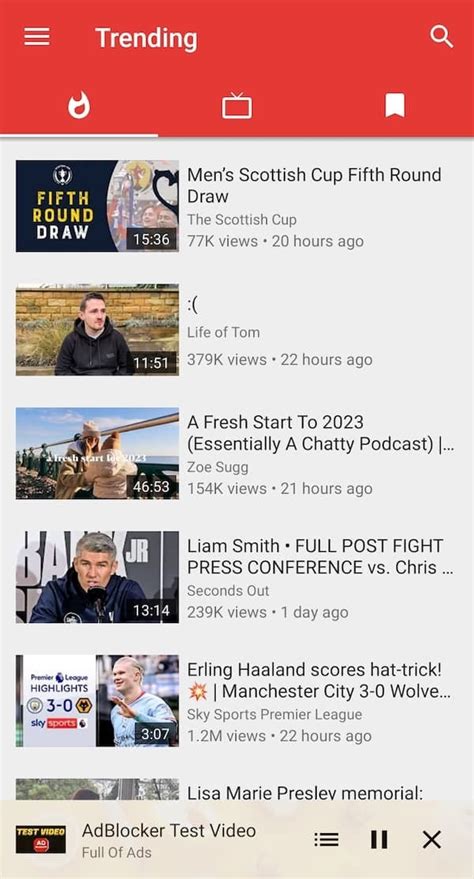Open A Fresh Start To 2023 video title
The image size is (474, 879).
click(320, 433)
